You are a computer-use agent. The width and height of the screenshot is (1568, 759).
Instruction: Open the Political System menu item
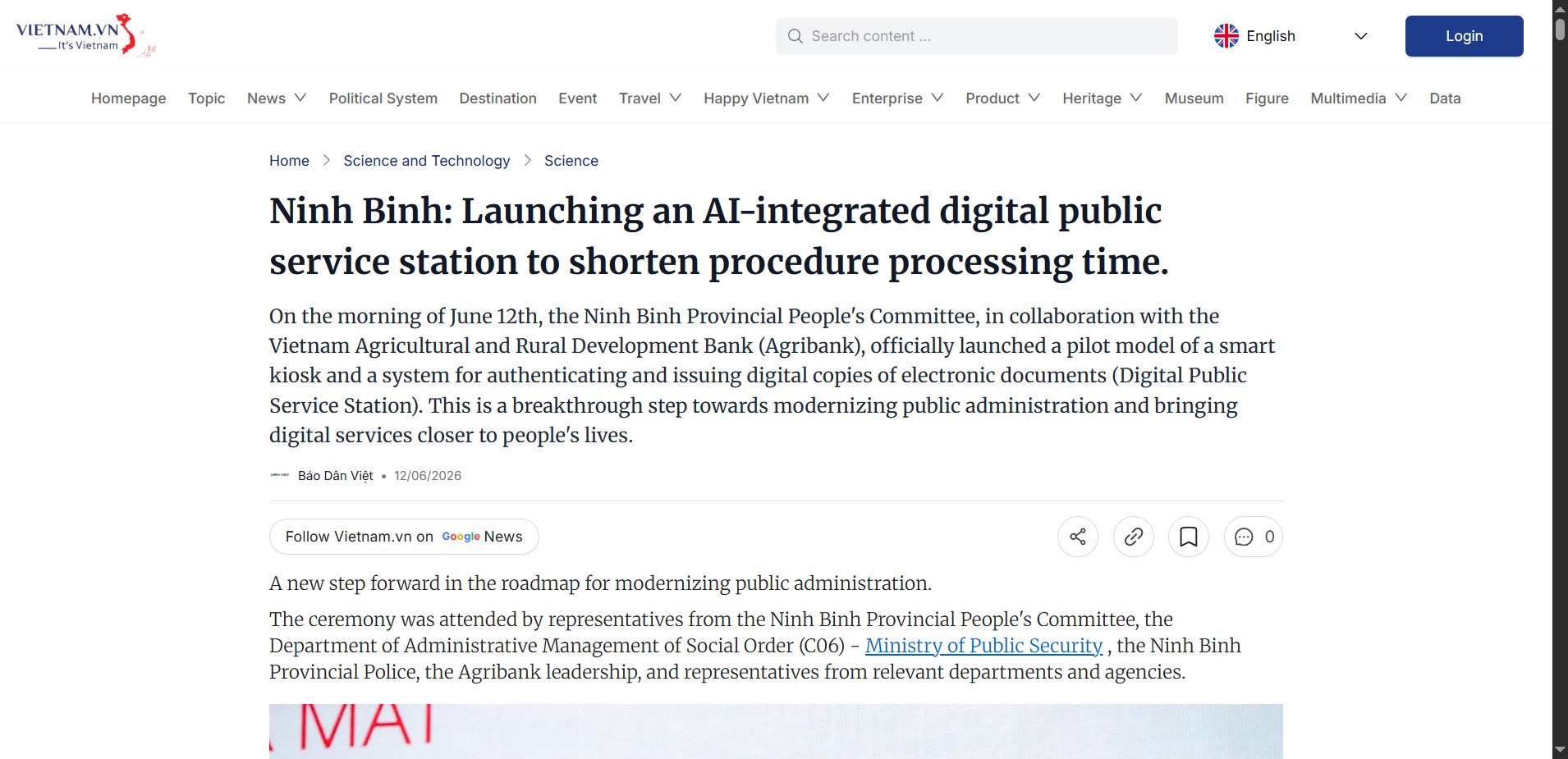pos(383,98)
